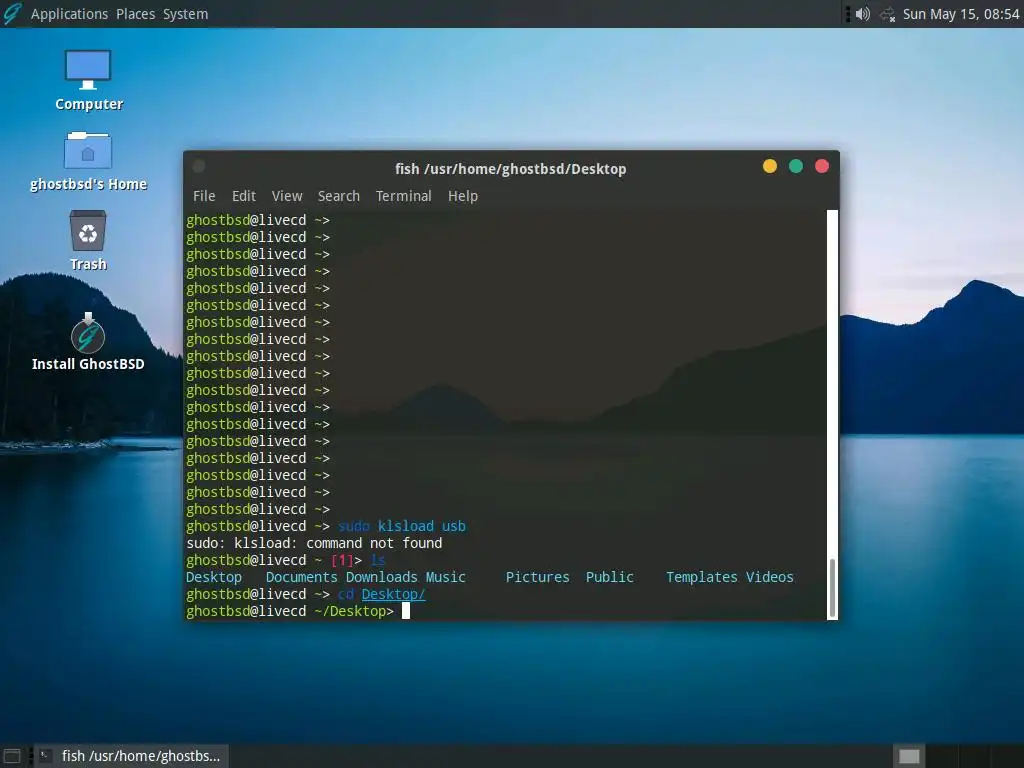The height and width of the screenshot is (768, 1024).
Task: Click the 'Downloads' directory in ls output
Action: point(381,577)
